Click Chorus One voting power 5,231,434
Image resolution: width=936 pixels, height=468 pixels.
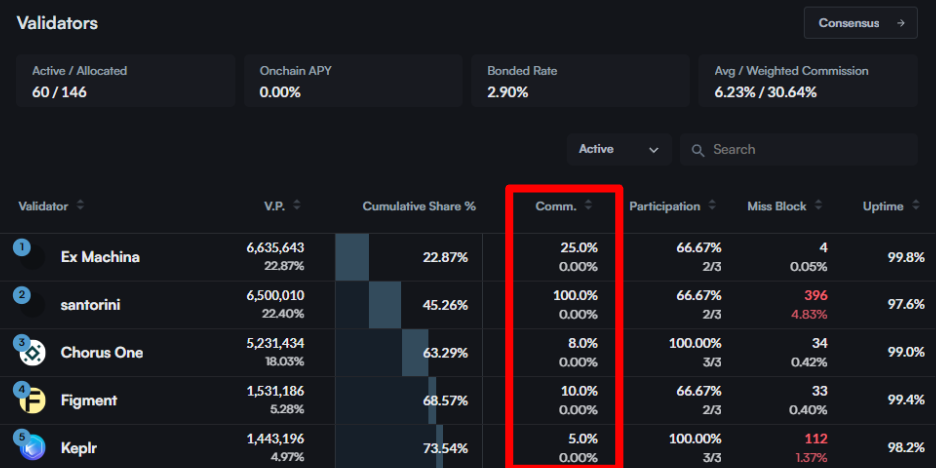coord(275,343)
